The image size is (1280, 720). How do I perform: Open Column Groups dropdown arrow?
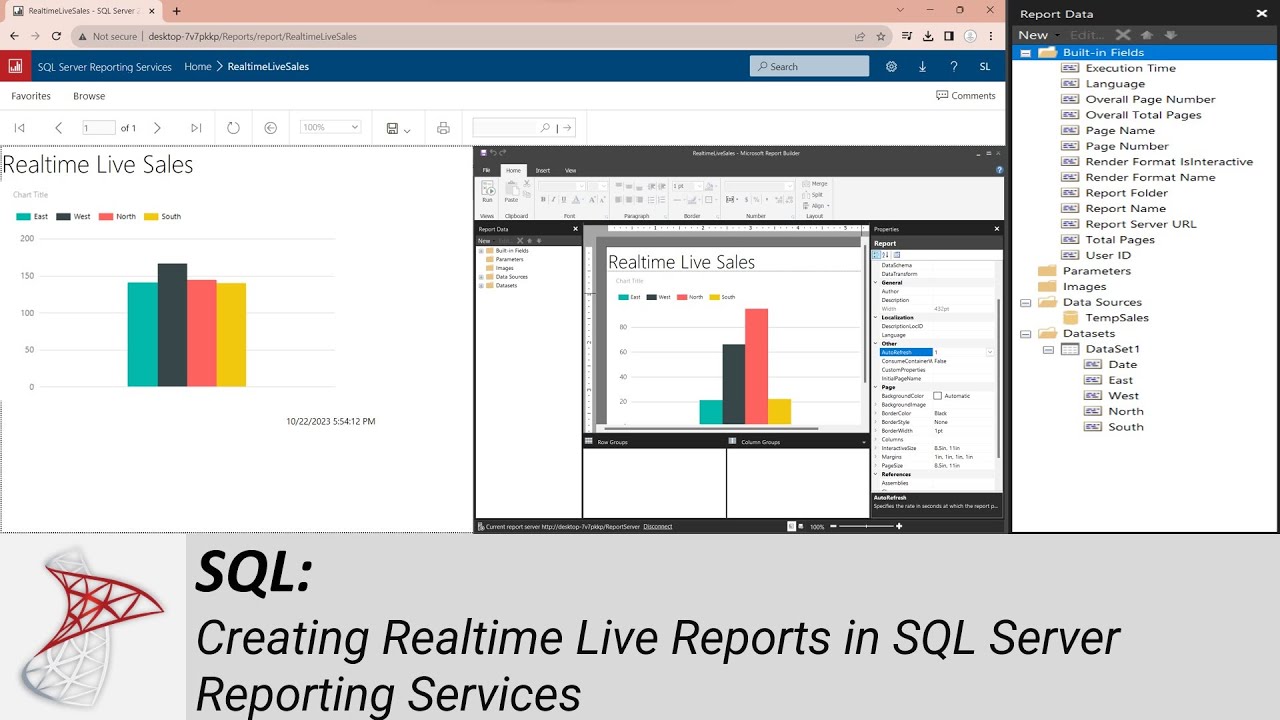click(x=864, y=441)
